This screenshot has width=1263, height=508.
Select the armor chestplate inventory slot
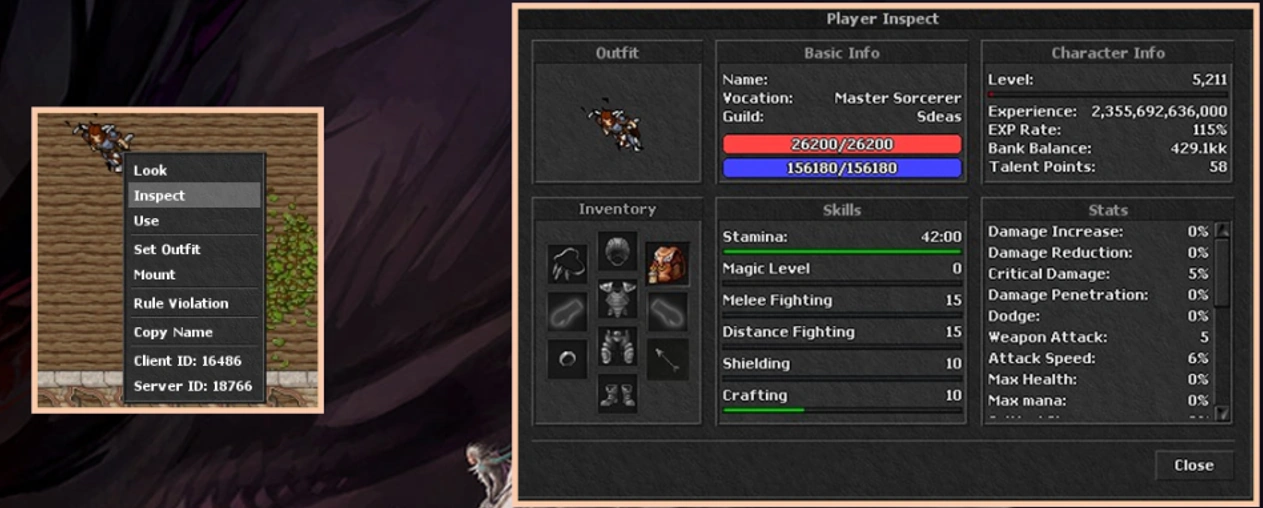pyautogui.click(x=617, y=299)
